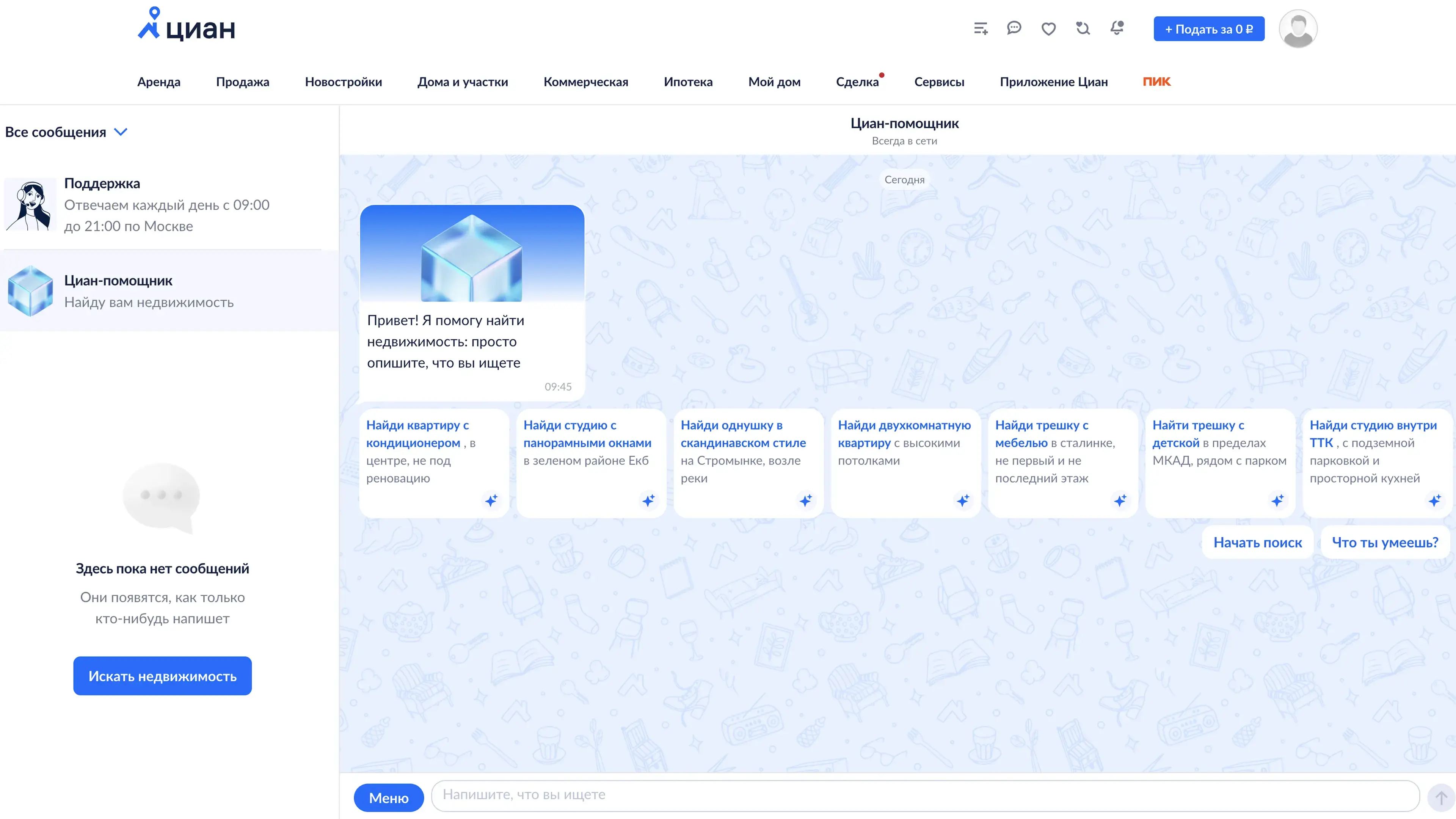Click the Искать недвижимость button
The height and width of the screenshot is (819, 1456).
coord(162,676)
